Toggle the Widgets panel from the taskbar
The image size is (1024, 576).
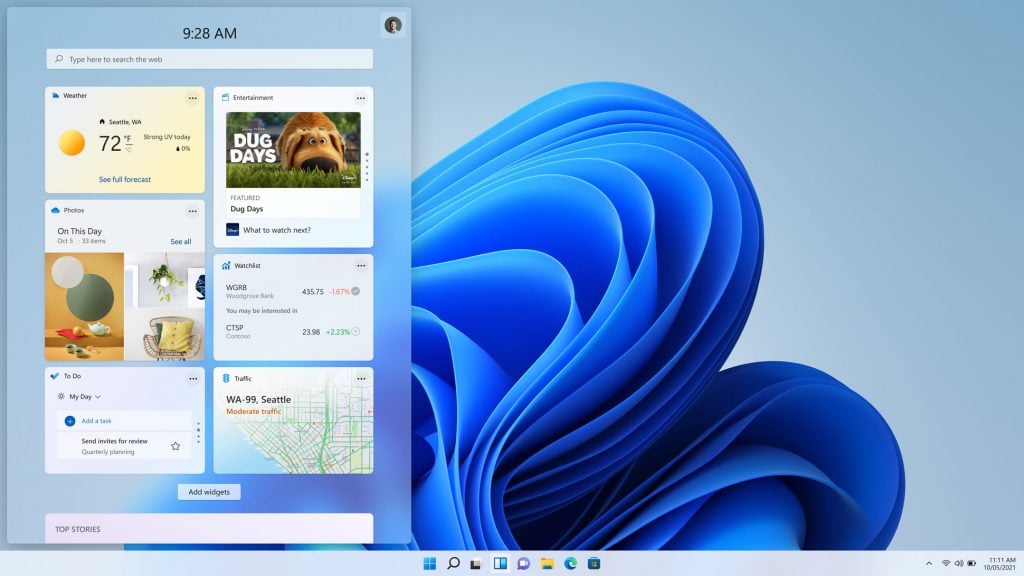[501, 562]
